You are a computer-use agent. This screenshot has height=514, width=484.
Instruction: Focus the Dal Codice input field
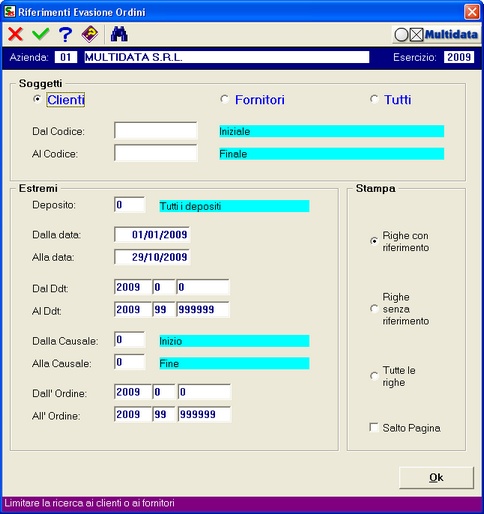(156, 131)
